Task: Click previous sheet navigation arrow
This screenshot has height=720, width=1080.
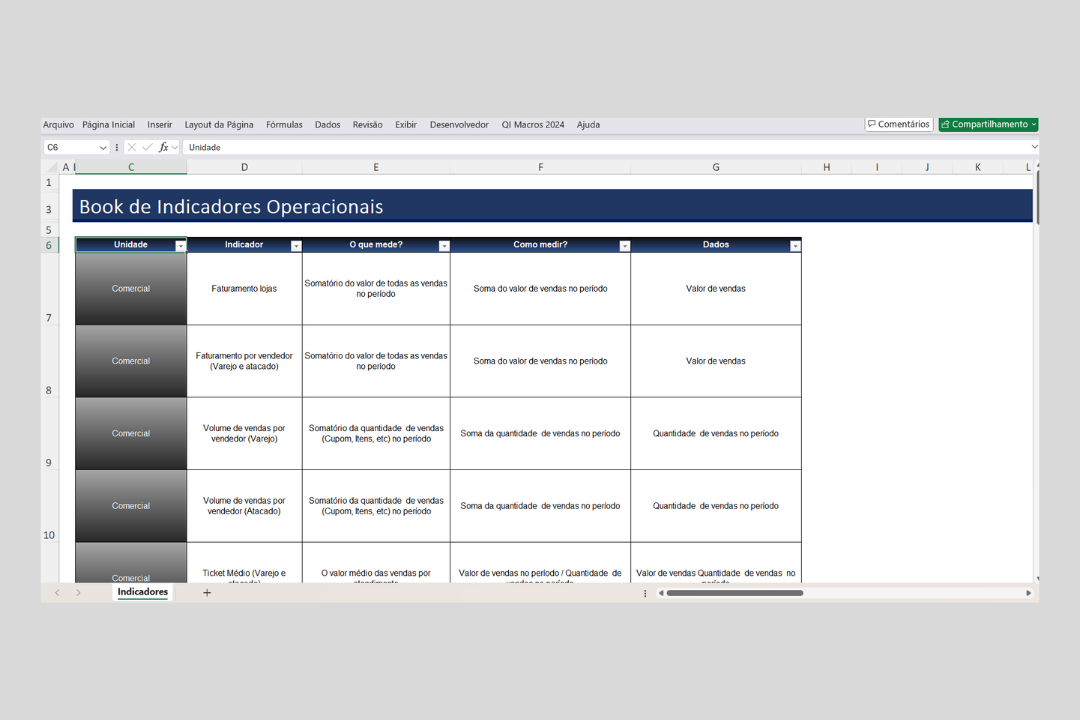Action: pyautogui.click(x=57, y=593)
